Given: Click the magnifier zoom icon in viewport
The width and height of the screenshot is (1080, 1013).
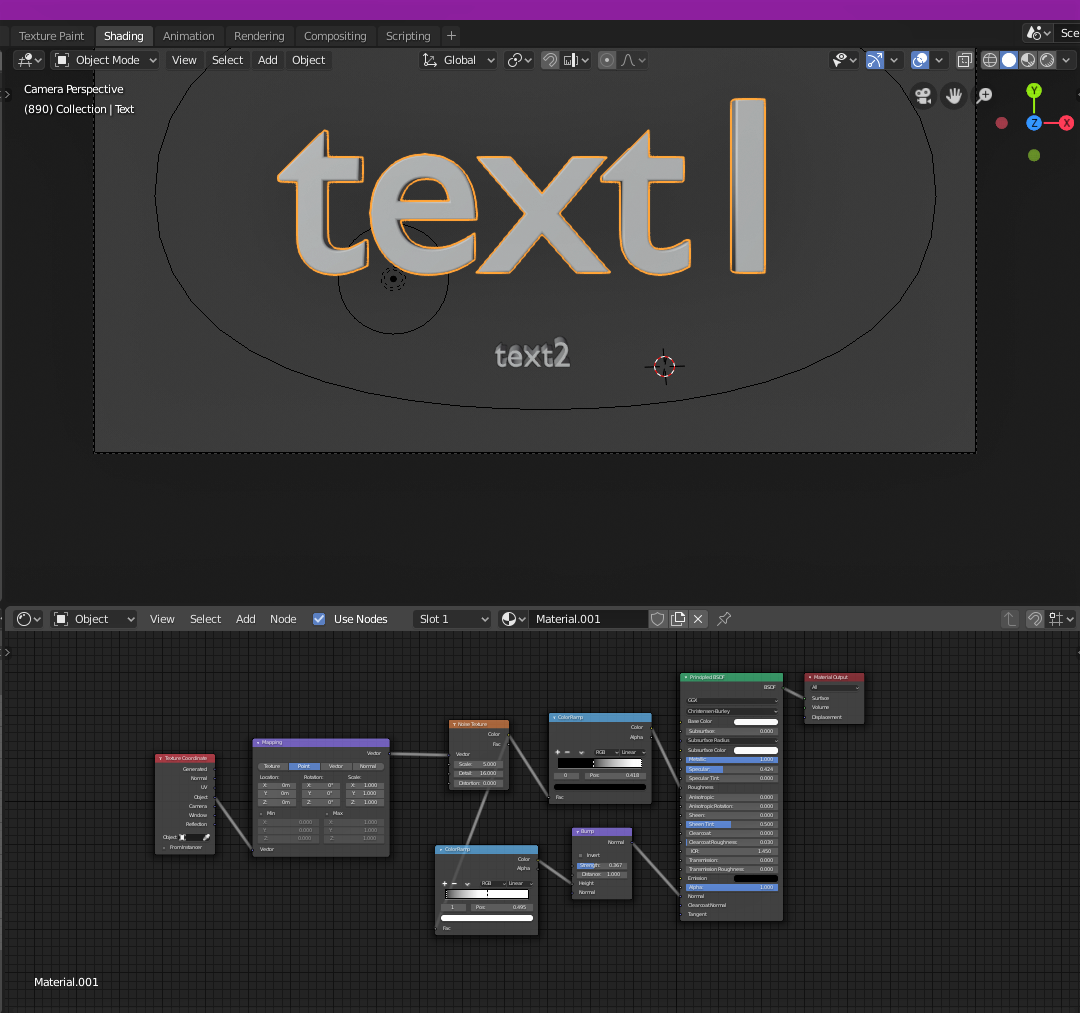Looking at the screenshot, I should (x=983, y=95).
